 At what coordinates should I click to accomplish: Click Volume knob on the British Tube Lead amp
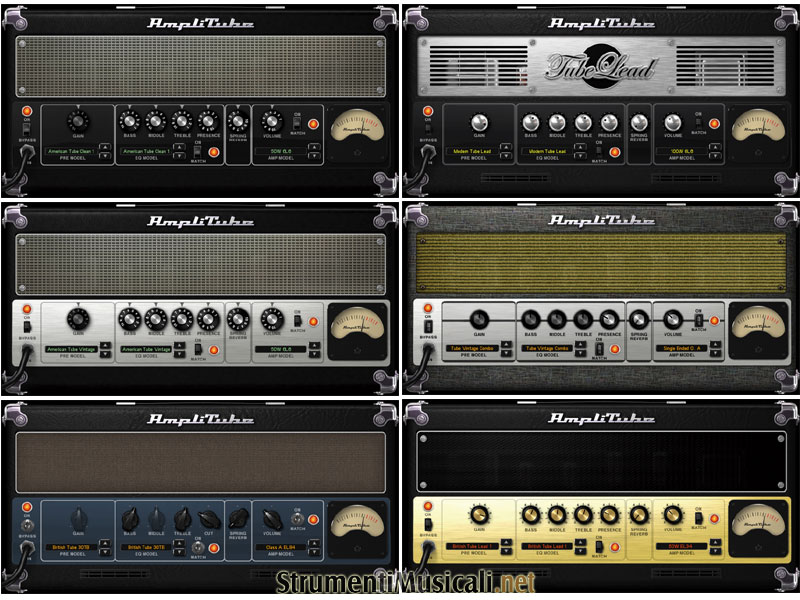point(673,514)
